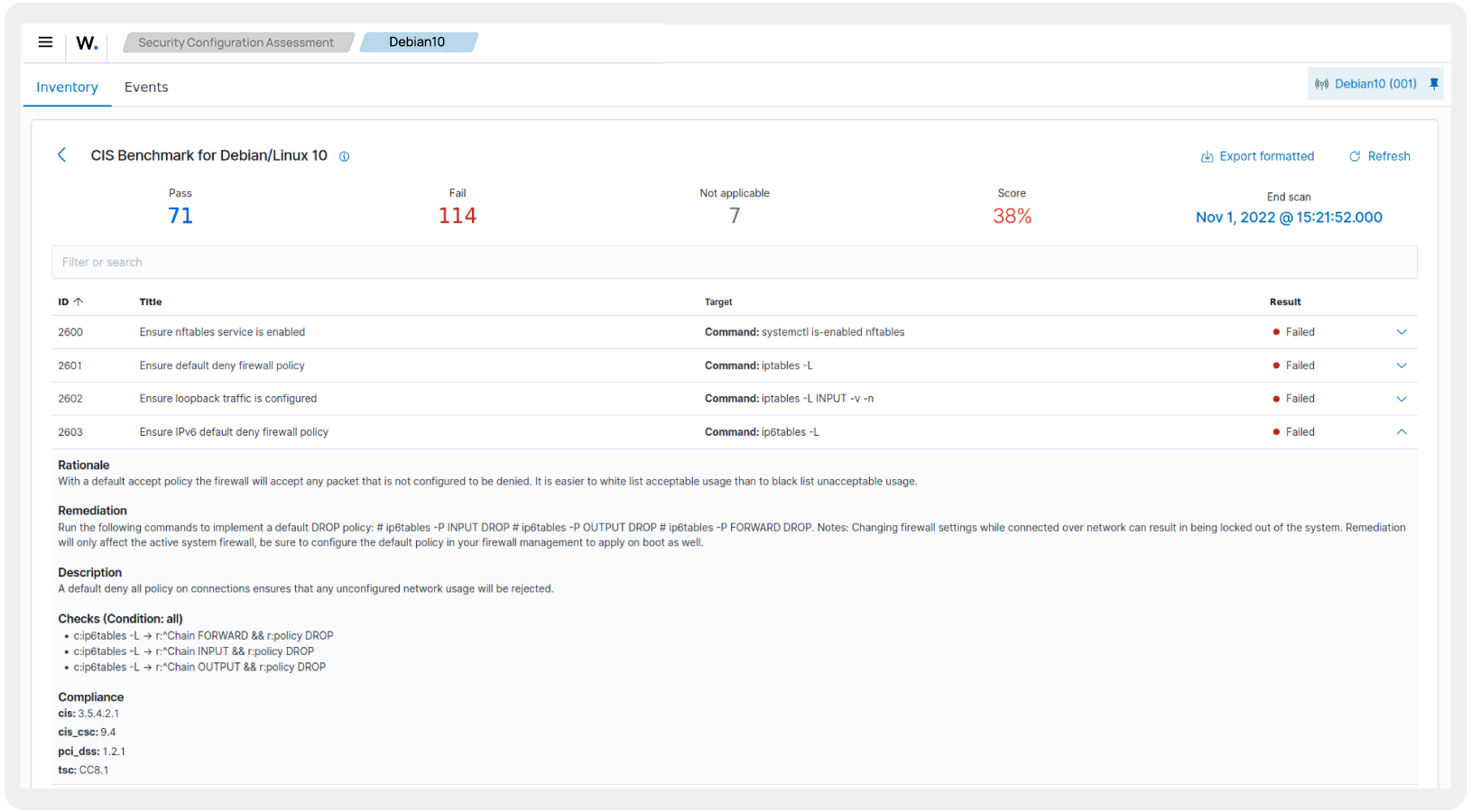The width and height of the screenshot is (1471, 812).
Task: Expand check 2601 default deny firewall row
Action: click(x=1402, y=365)
